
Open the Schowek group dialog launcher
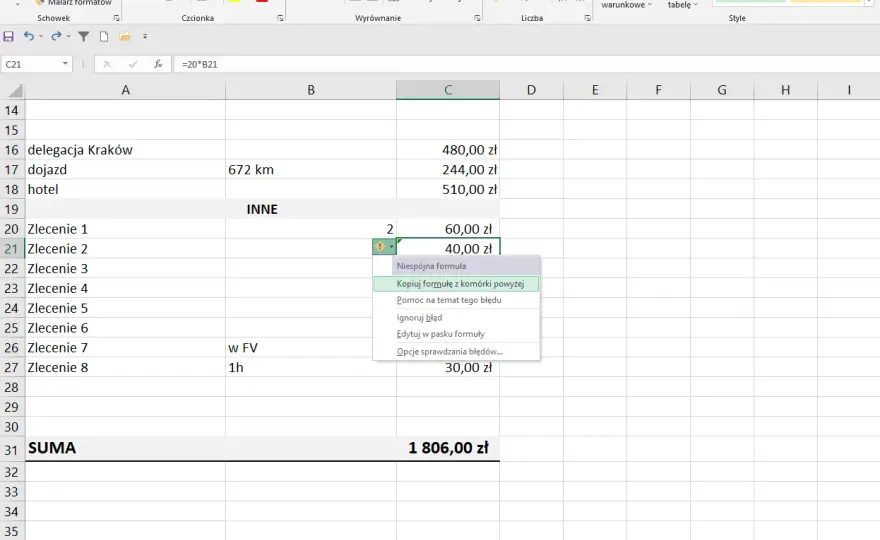[116, 18]
